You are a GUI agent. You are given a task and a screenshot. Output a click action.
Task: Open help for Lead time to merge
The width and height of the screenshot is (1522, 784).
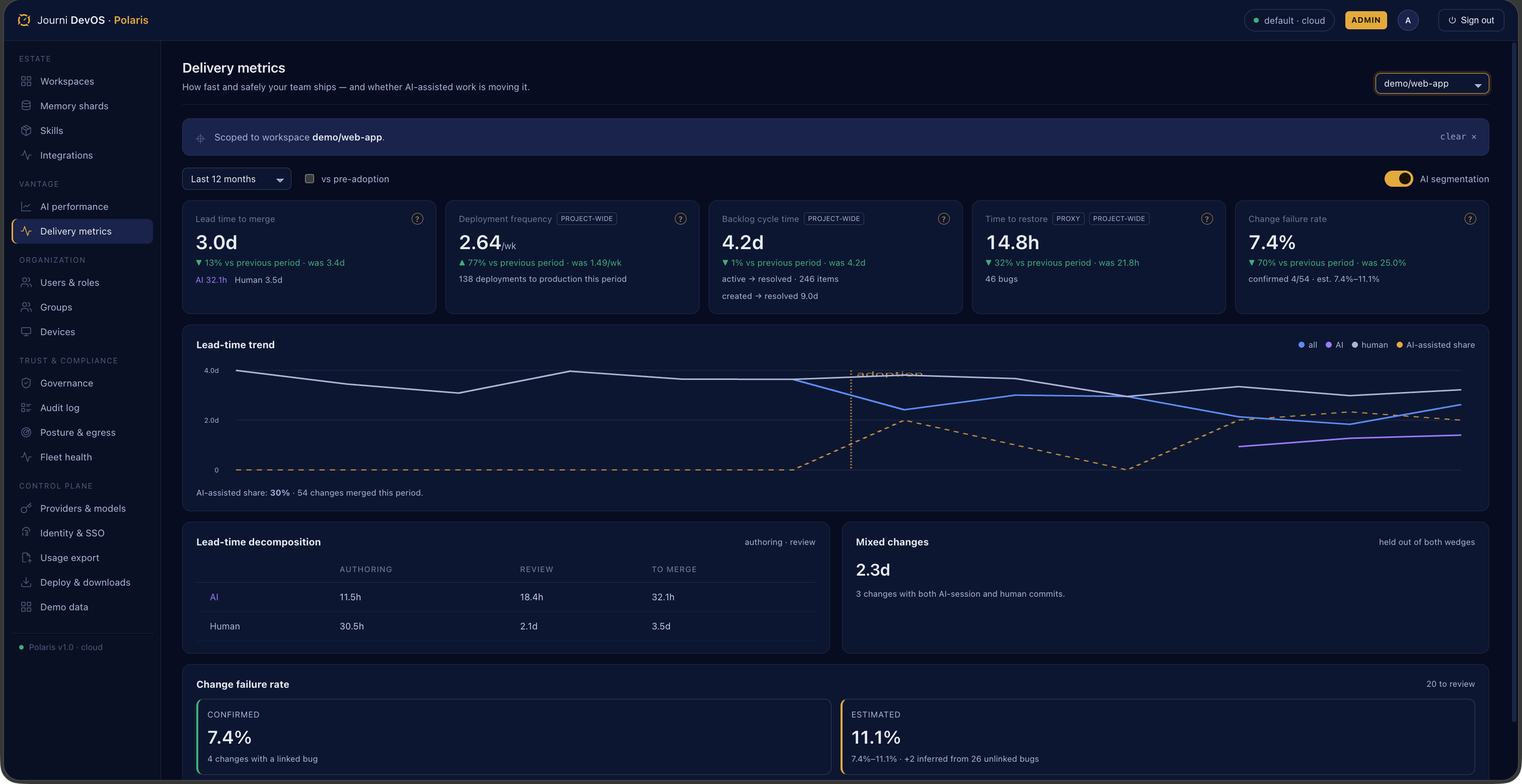click(x=417, y=219)
